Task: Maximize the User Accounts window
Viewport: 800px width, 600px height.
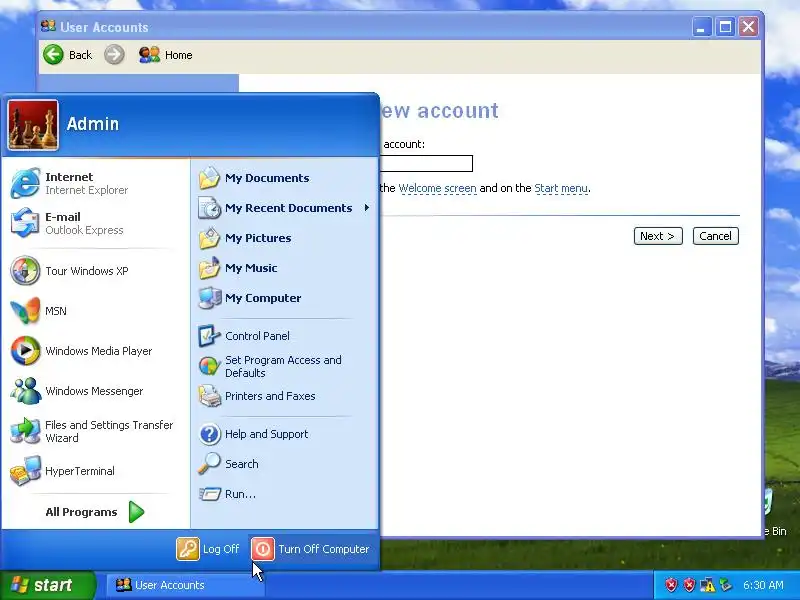Action: point(725,27)
